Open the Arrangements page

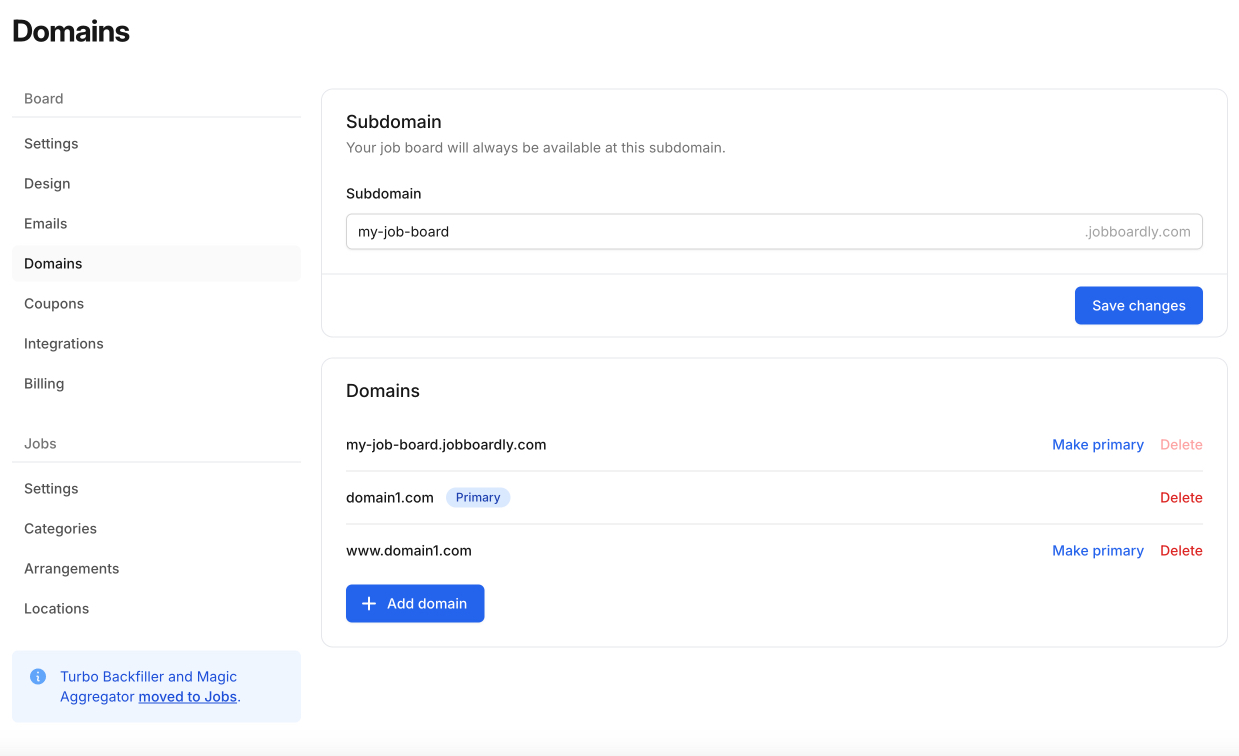71,568
